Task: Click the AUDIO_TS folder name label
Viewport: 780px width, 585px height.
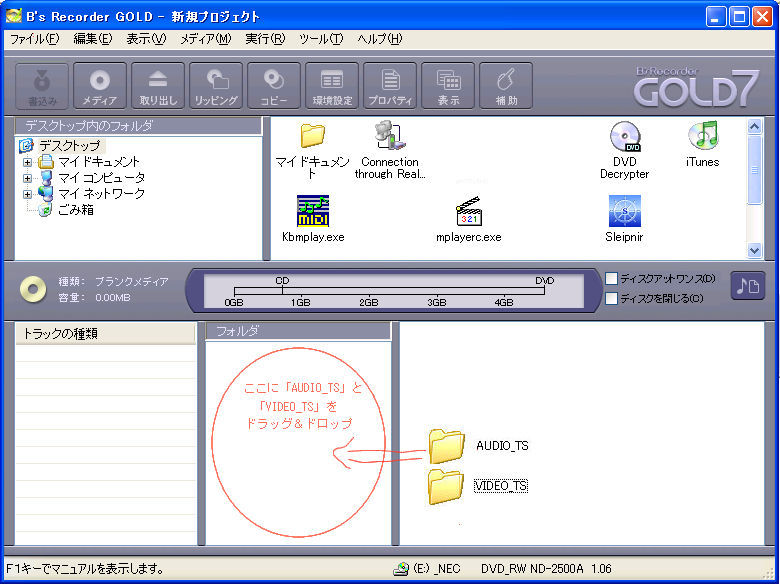Action: pos(502,446)
